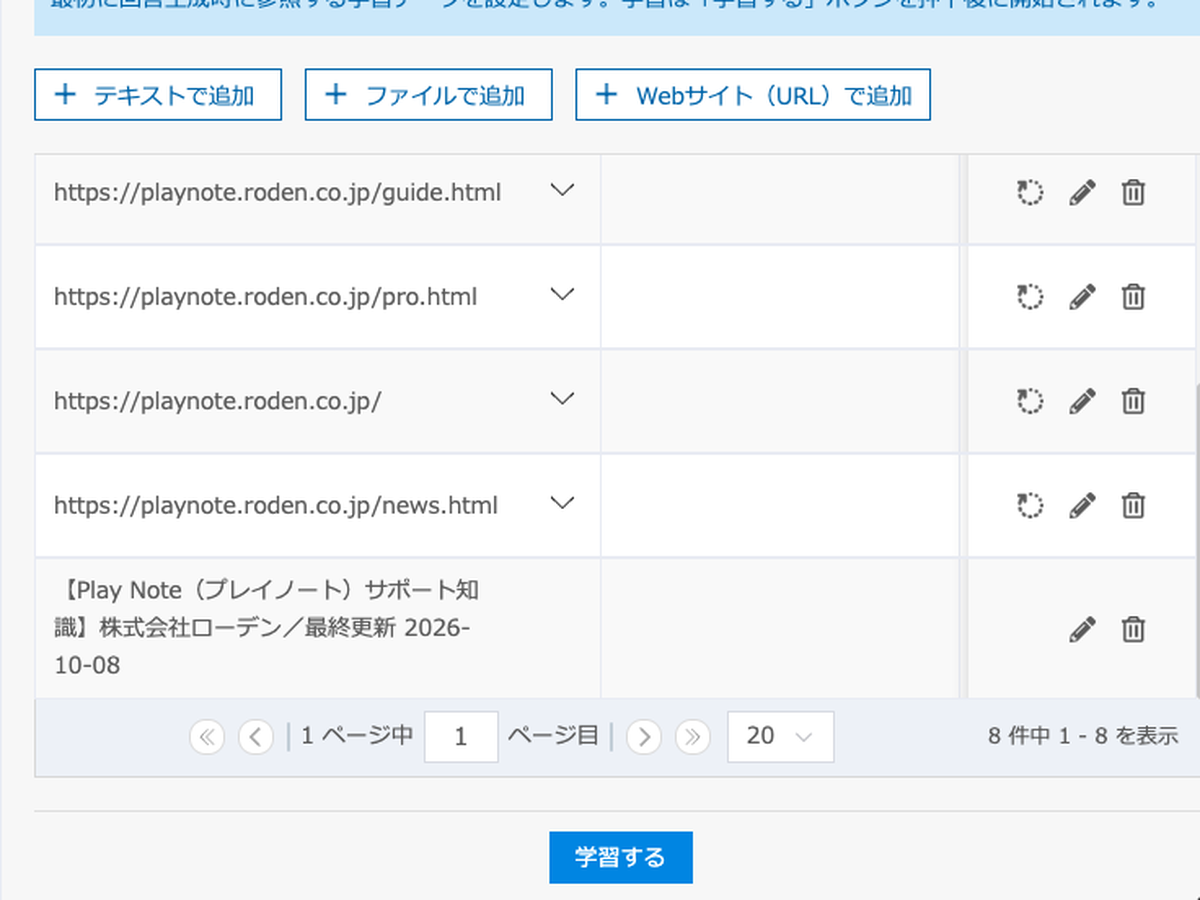Open the 20 rows-per-page dropdown
The height and width of the screenshot is (900, 1200).
click(780, 737)
